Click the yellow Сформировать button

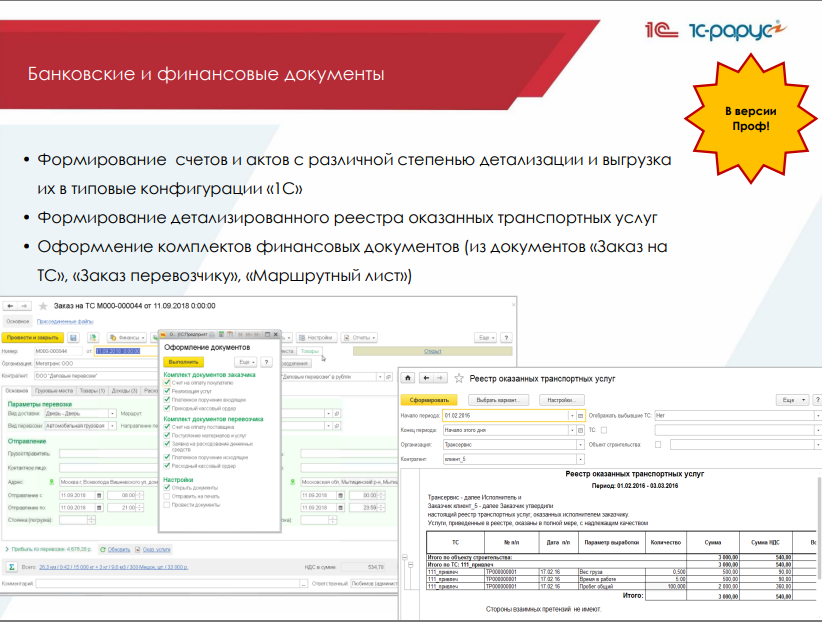click(429, 400)
